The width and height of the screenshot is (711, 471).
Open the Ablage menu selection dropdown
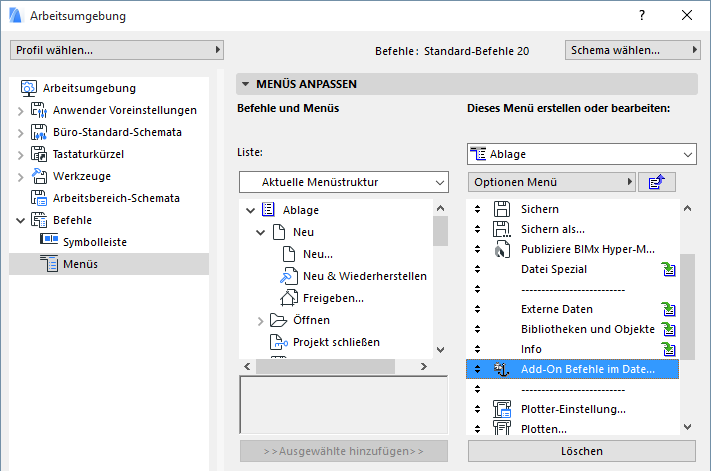point(581,154)
